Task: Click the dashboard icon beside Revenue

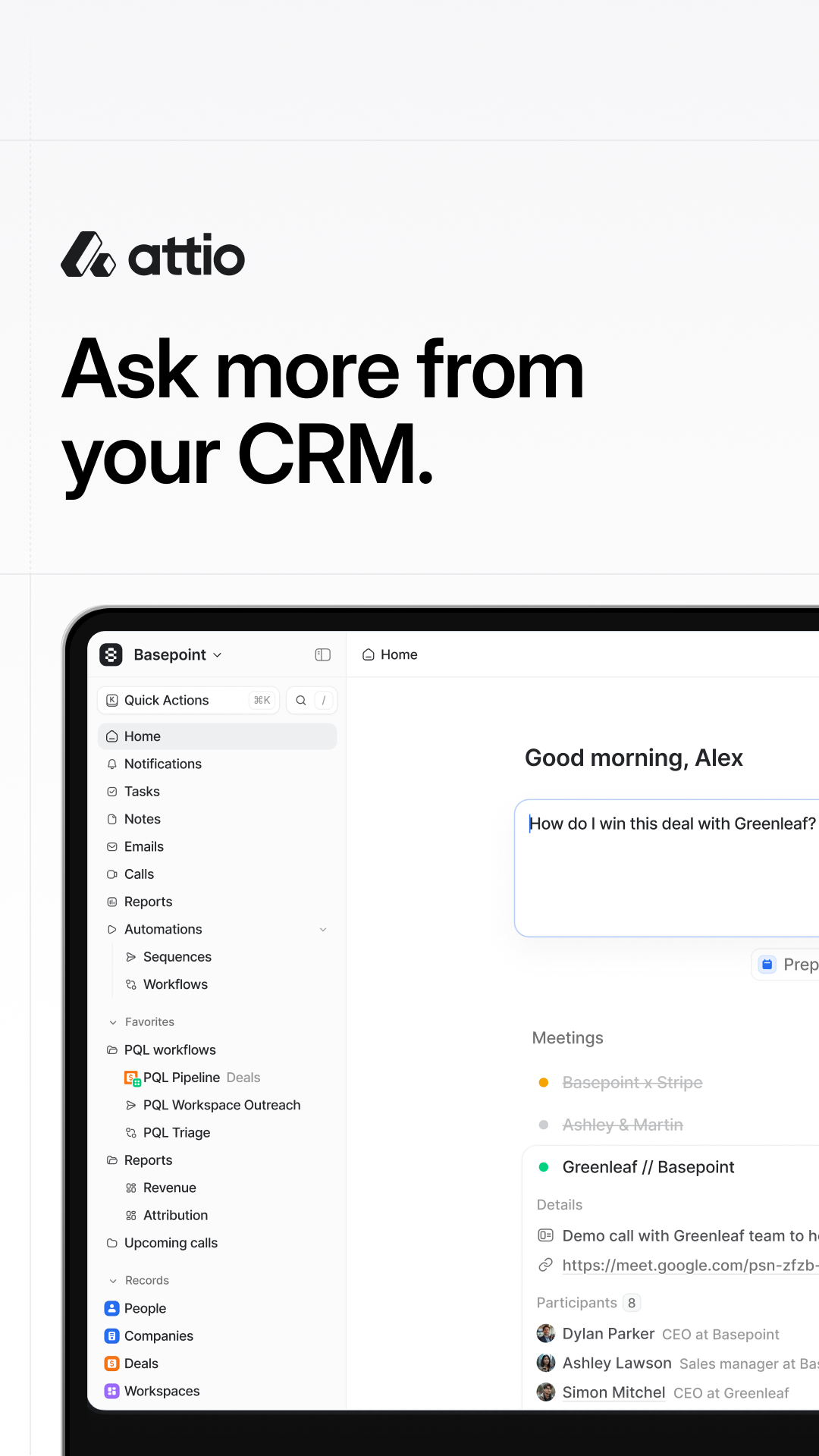Action: coord(131,1188)
